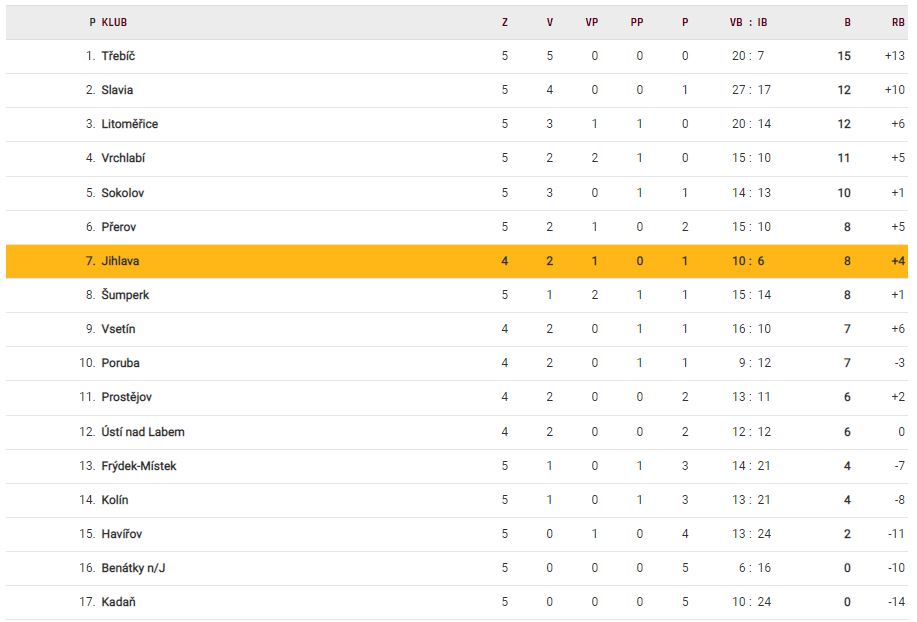
Task: Open the Sokolov team entry
Action: click(x=122, y=193)
